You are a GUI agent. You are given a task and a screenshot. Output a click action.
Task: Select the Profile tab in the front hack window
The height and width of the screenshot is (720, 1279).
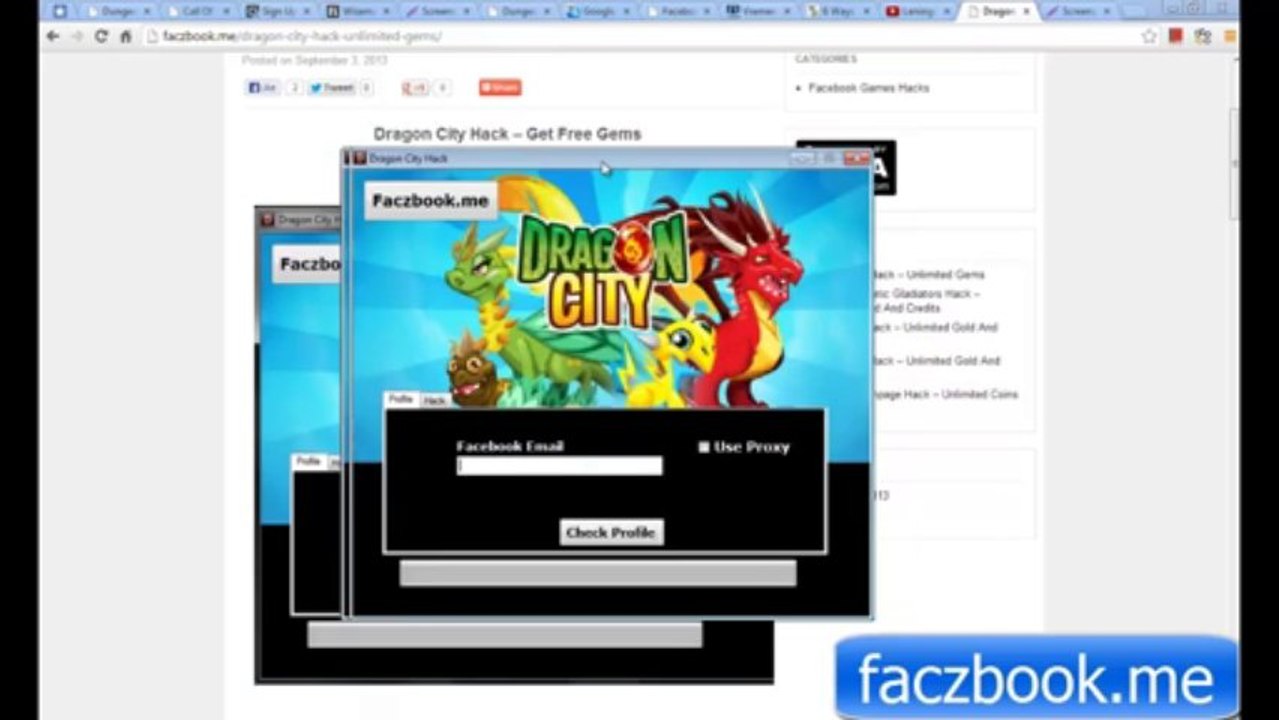pos(401,399)
